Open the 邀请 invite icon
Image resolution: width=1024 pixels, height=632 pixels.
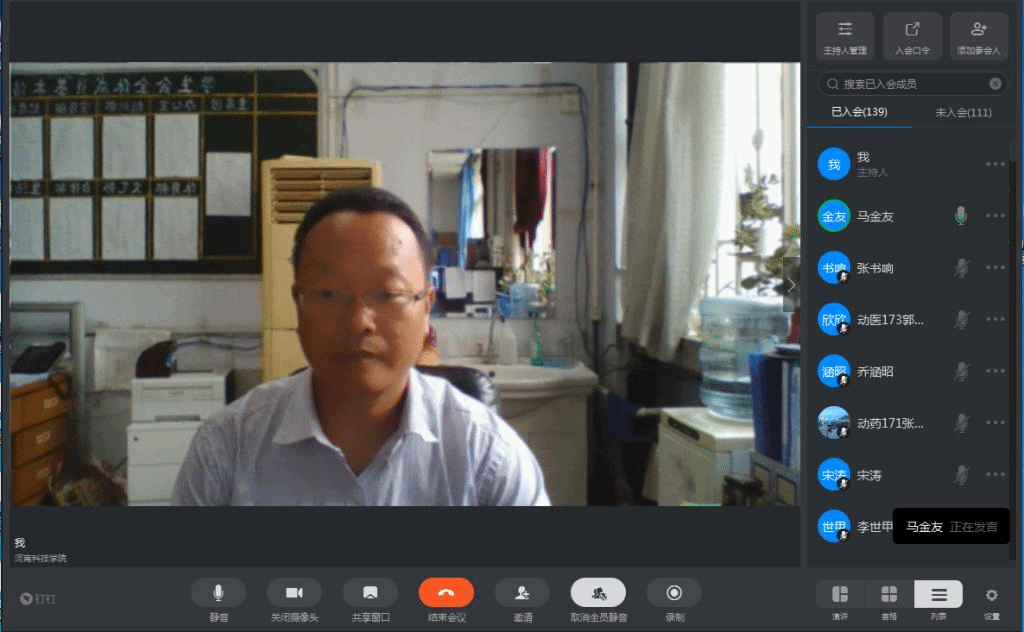[522, 593]
